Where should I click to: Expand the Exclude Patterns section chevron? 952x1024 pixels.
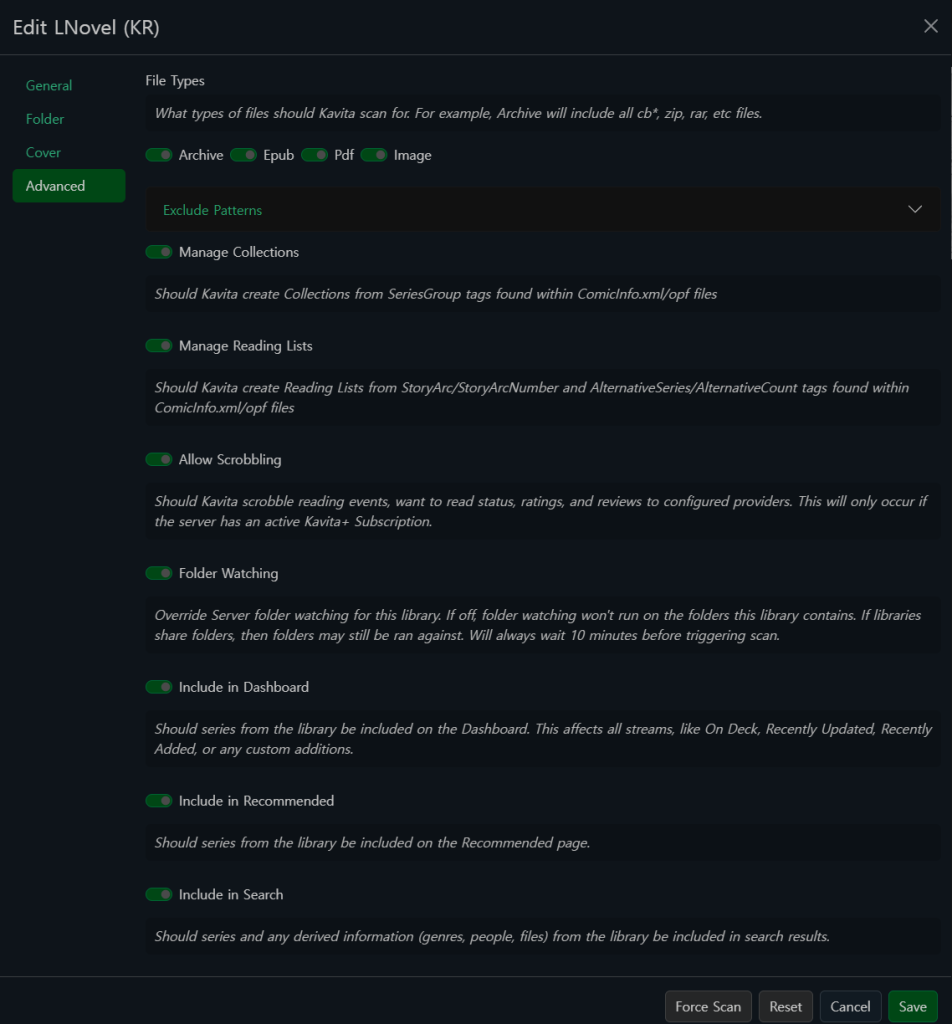(x=914, y=210)
